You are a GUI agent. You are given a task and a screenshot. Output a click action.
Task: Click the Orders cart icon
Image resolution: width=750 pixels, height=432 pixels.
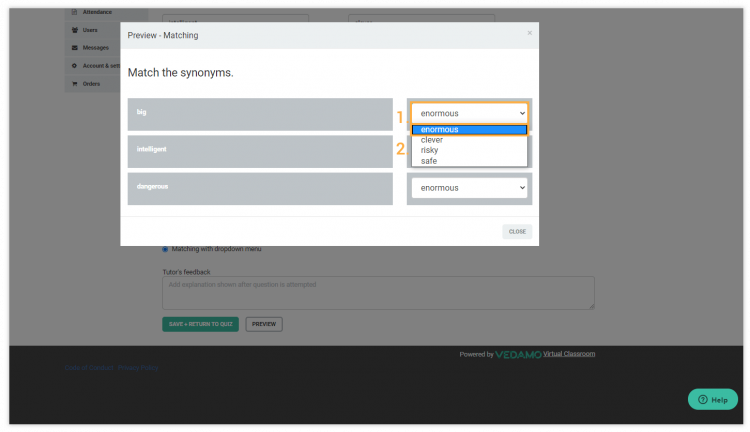tap(75, 84)
